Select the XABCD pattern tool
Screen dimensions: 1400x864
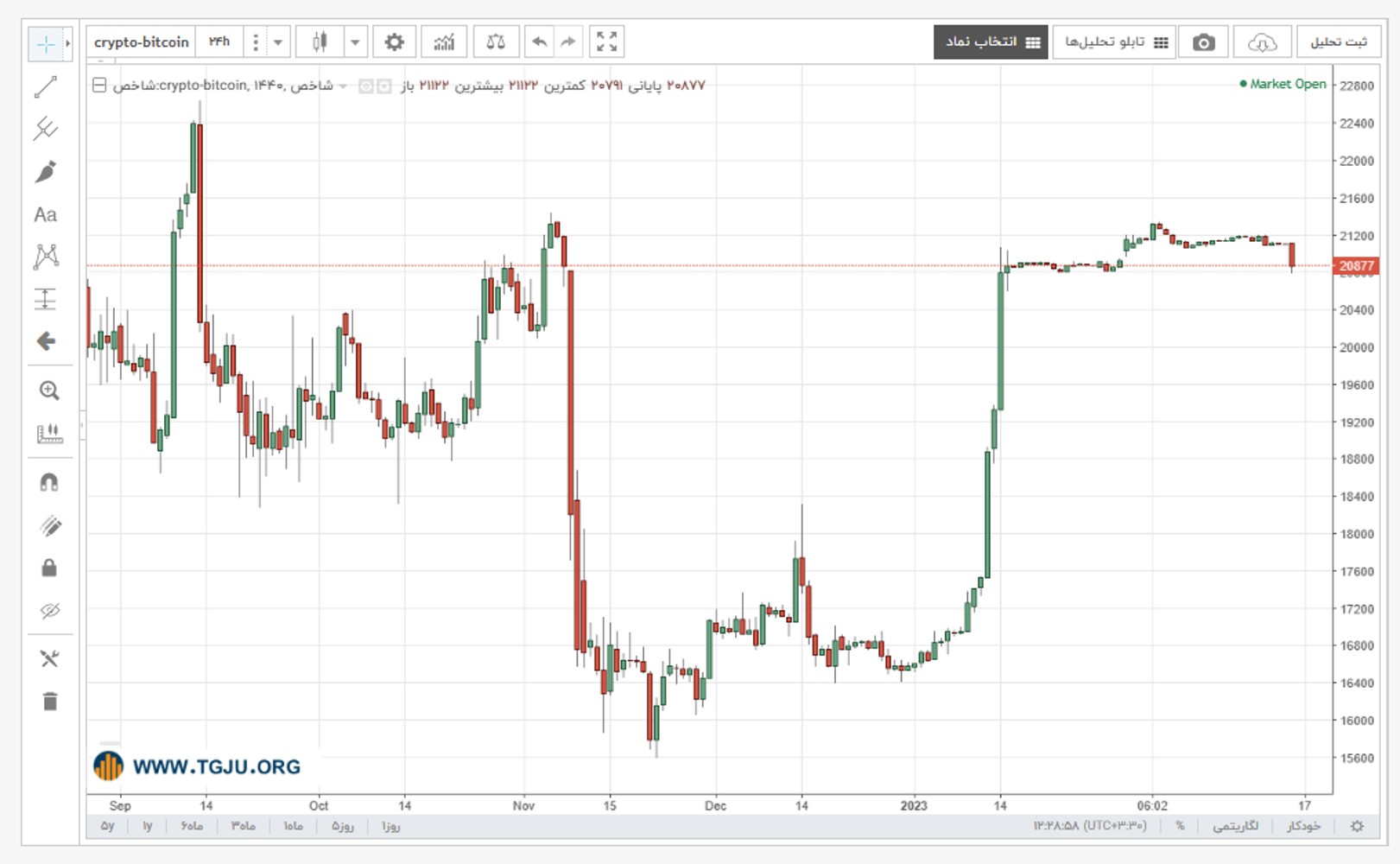coord(46,256)
